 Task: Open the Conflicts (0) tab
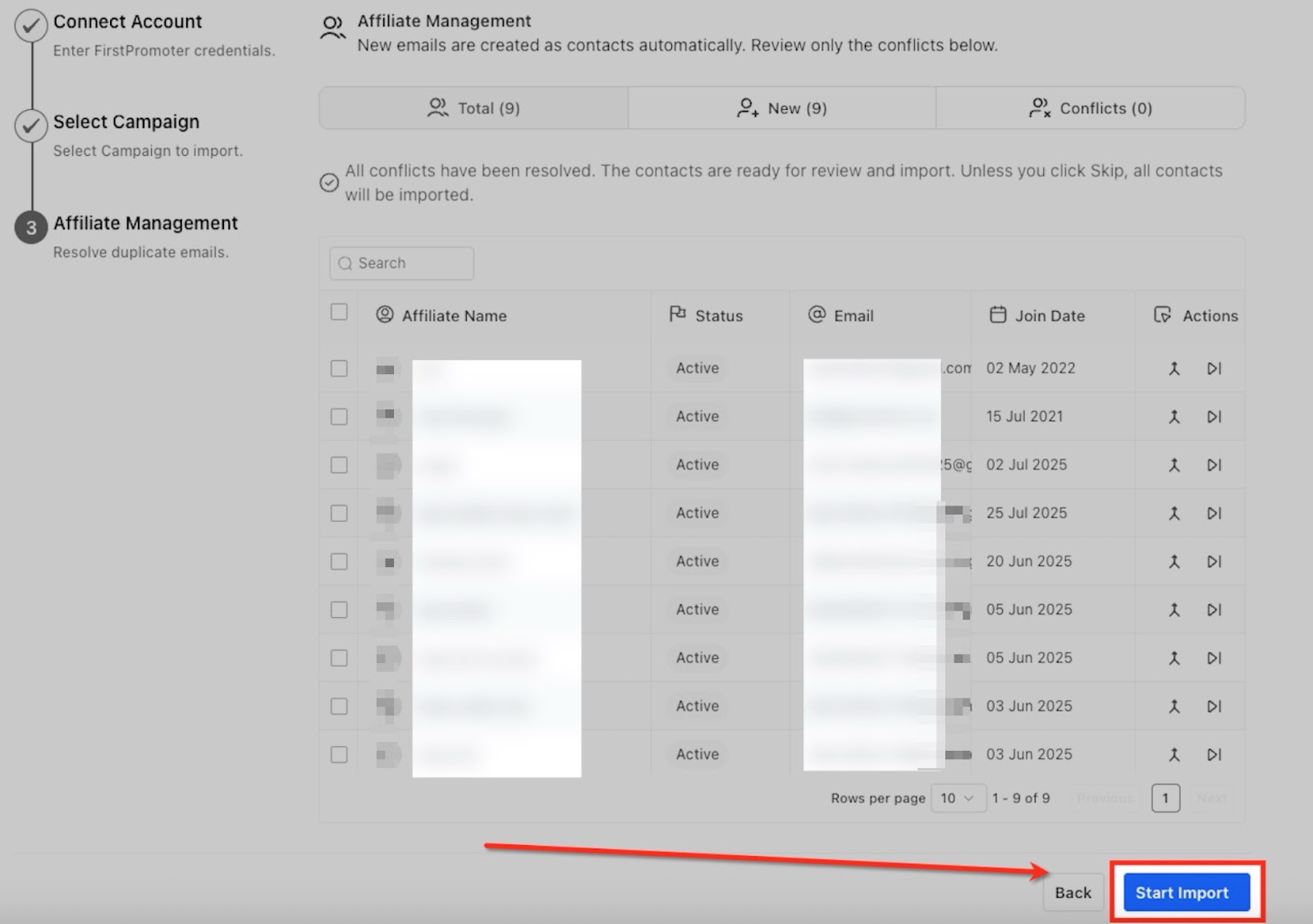pyautogui.click(x=1091, y=108)
